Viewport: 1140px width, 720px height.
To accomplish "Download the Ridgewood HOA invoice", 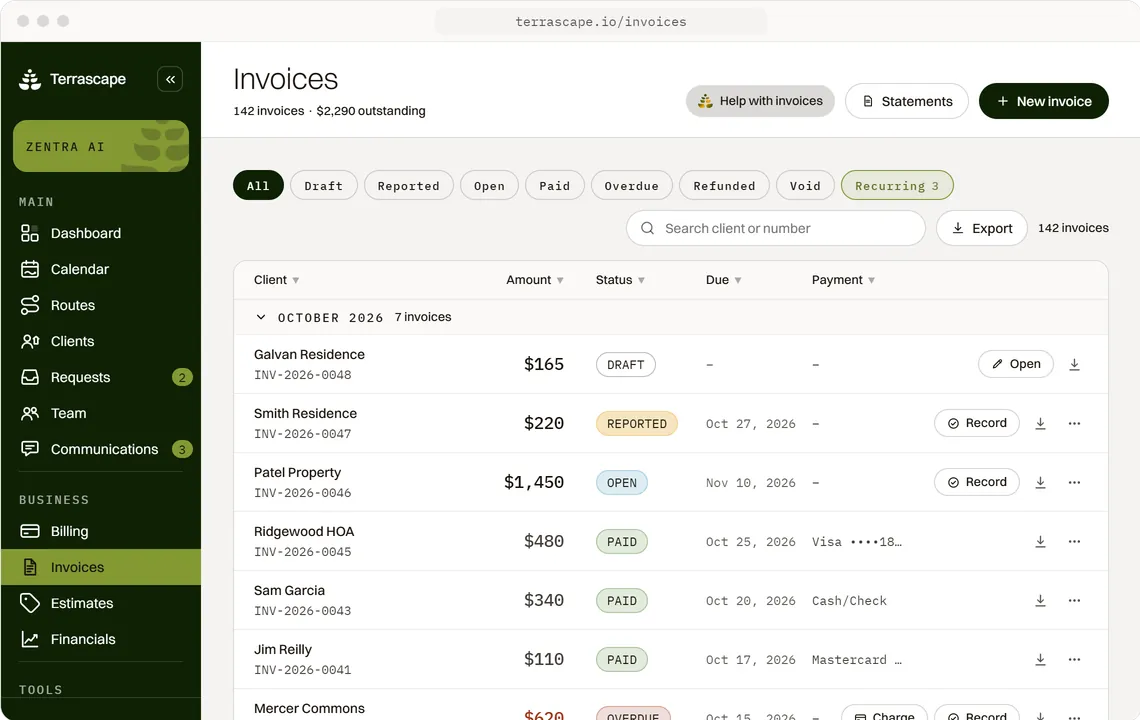I will click(x=1040, y=541).
